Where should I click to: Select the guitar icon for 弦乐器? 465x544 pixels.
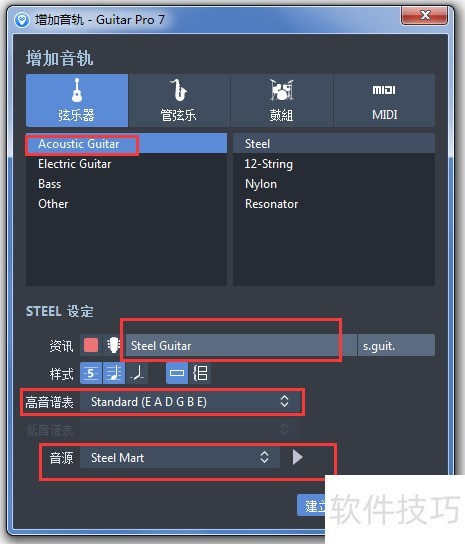point(77,90)
